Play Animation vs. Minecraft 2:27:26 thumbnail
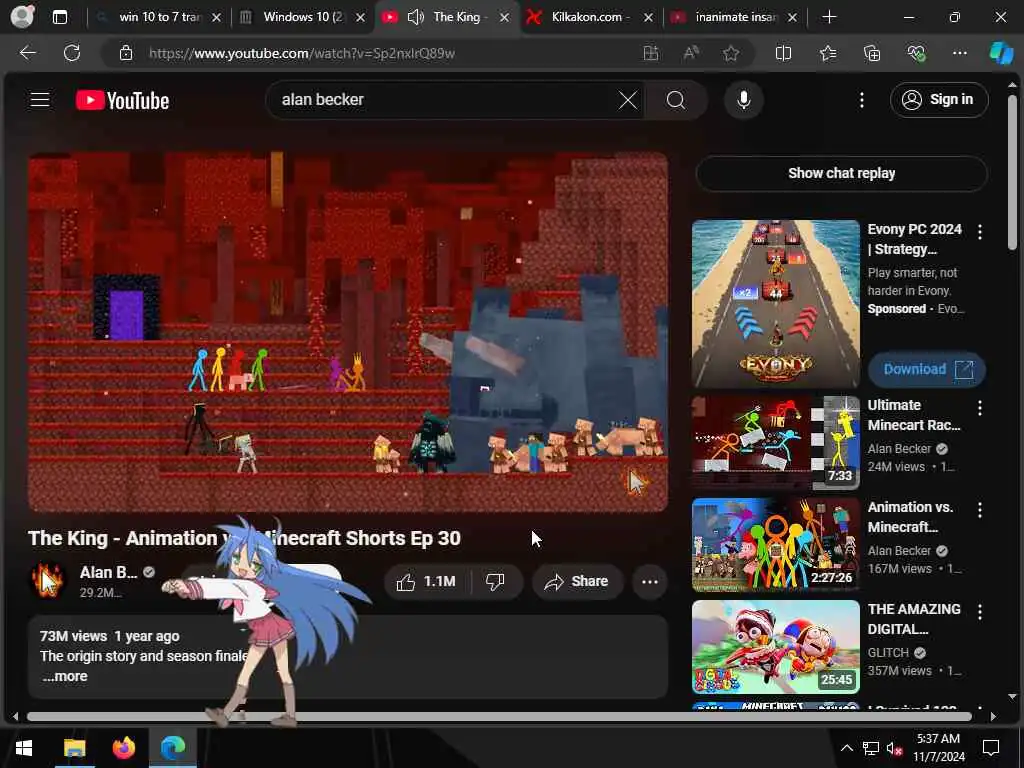The image size is (1024, 768). (775, 545)
